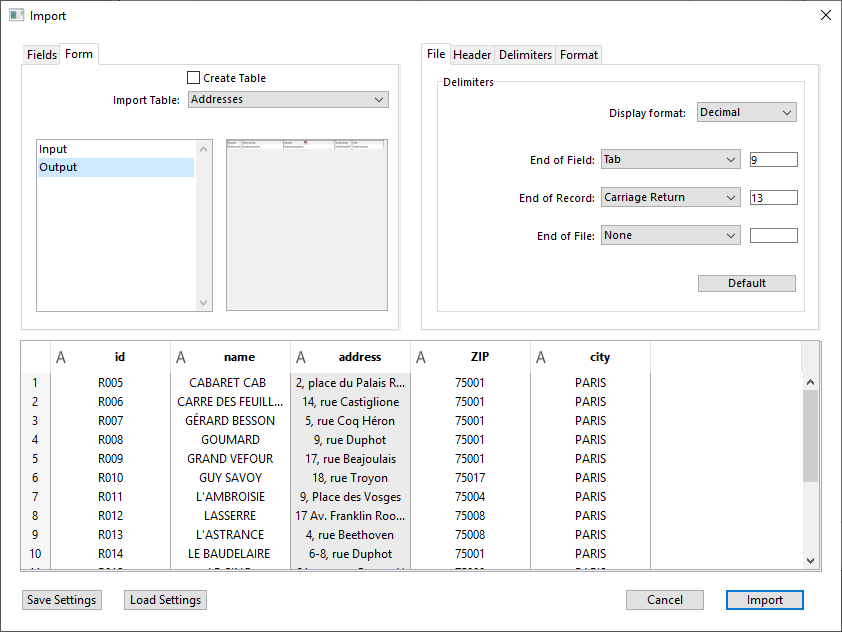842x632 pixels.
Task: Click the type icon beside ZIP column
Action: point(421,357)
